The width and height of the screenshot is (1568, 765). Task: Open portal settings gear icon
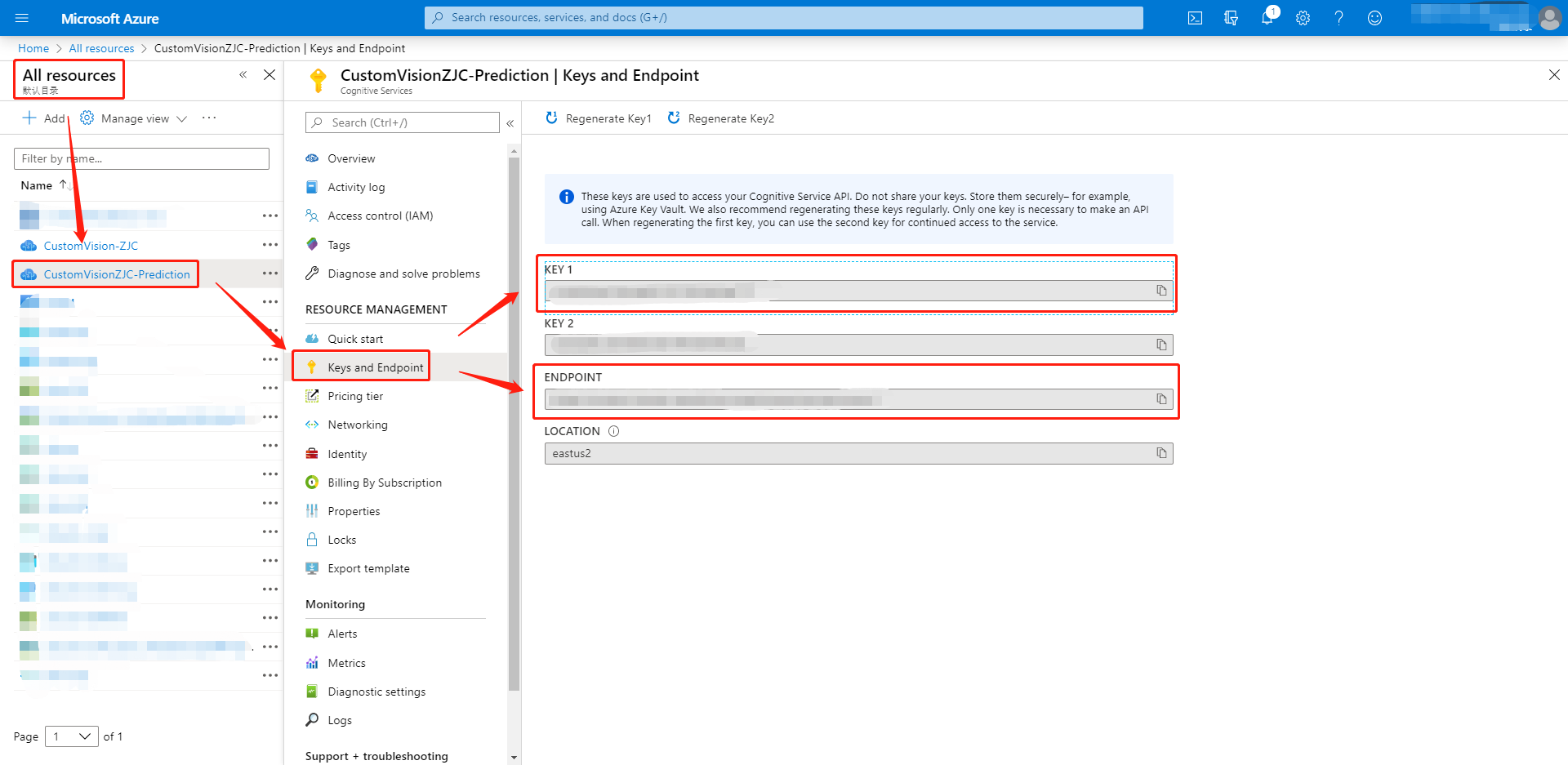point(1303,18)
